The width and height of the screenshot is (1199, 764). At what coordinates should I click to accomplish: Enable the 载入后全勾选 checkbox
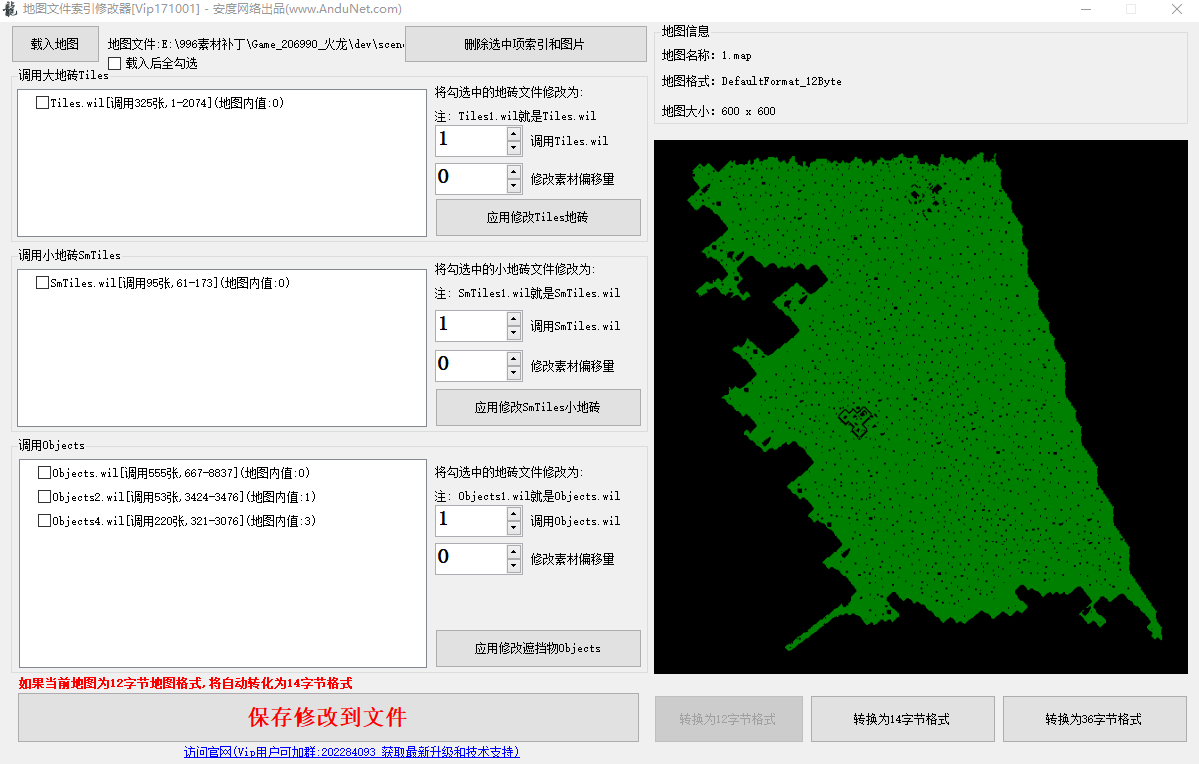115,63
